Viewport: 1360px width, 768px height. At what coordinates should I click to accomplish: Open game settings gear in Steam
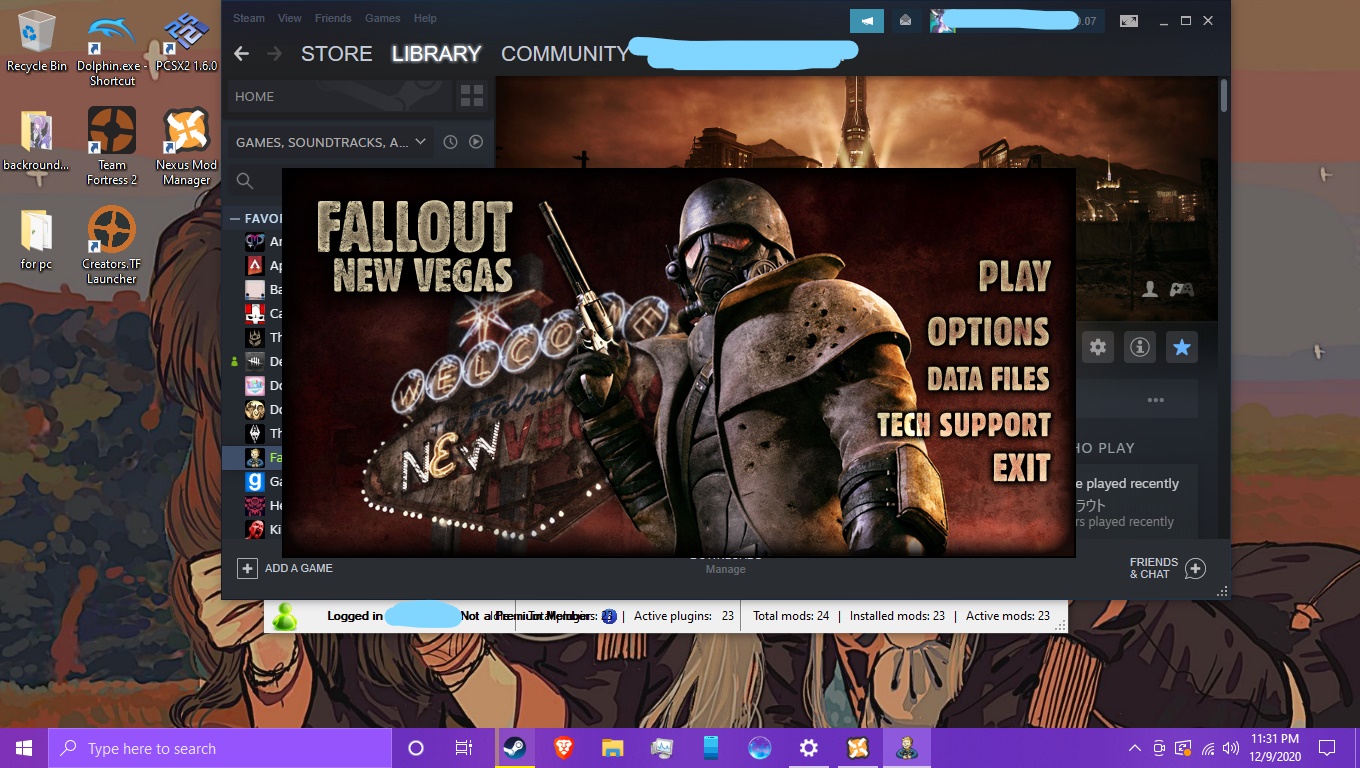(x=1098, y=347)
